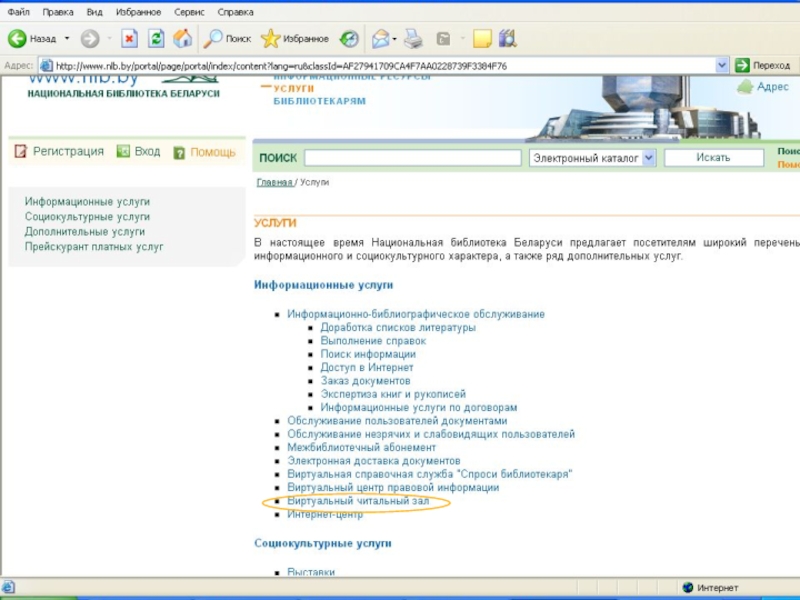Open the Forward button history dropdown arrow

tap(109, 39)
